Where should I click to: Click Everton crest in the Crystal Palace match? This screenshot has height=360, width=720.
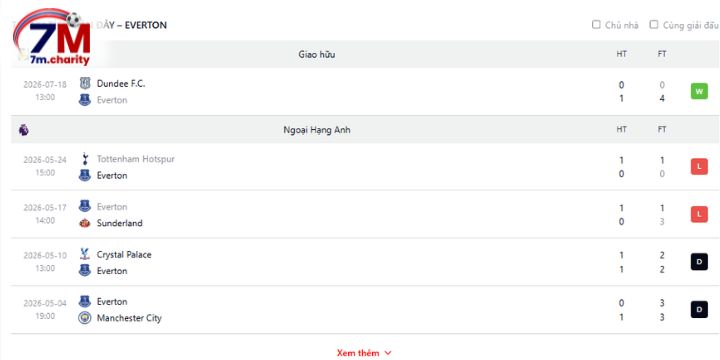85,270
